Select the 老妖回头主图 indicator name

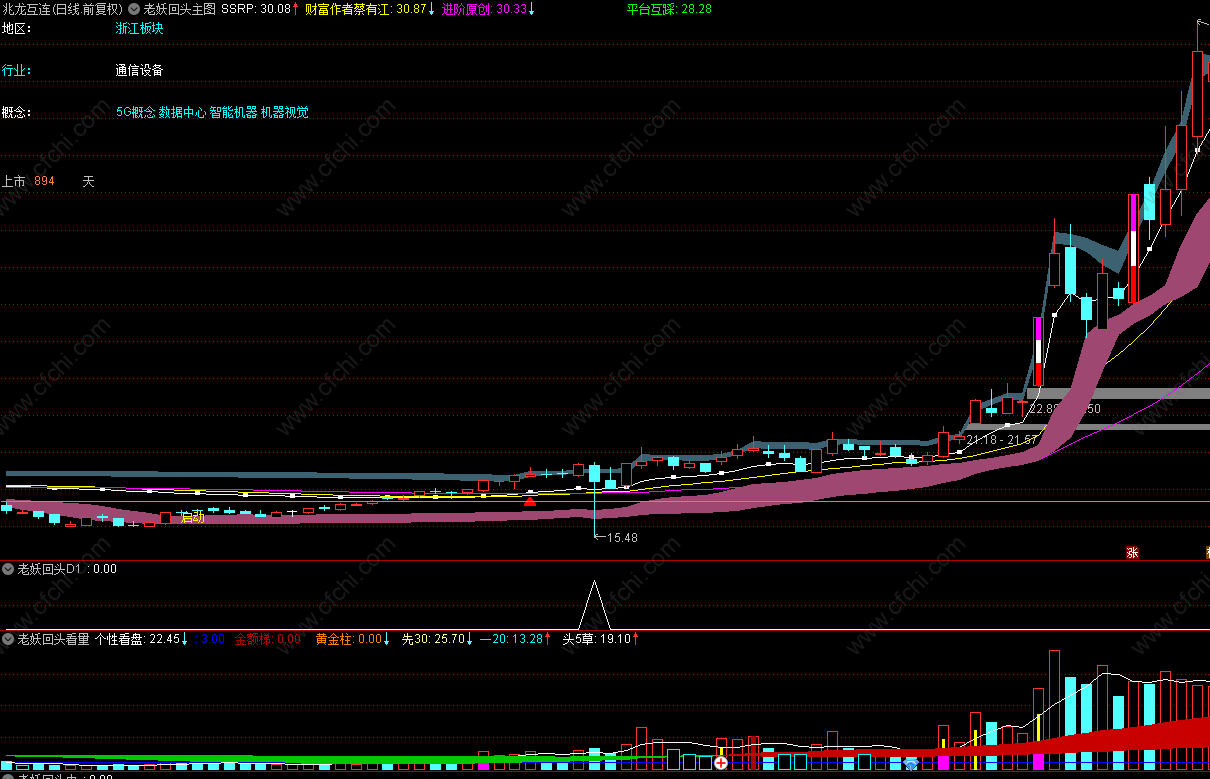point(179,8)
